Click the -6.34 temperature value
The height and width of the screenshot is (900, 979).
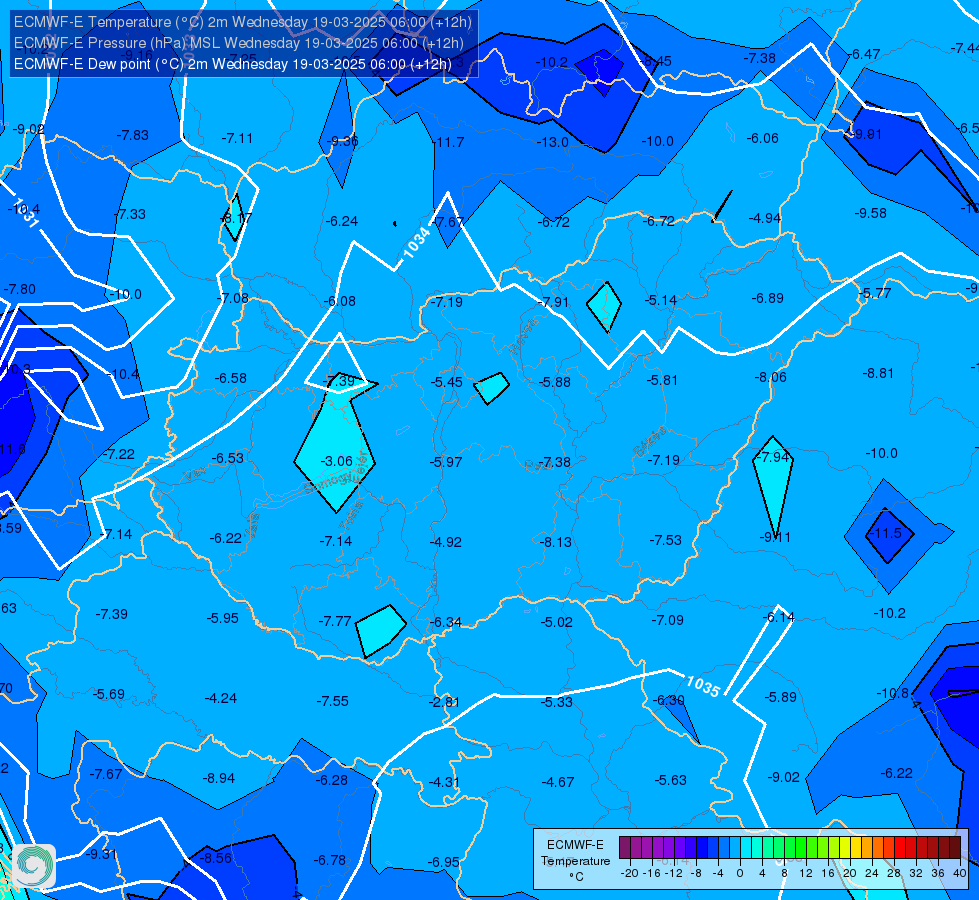click(x=446, y=622)
